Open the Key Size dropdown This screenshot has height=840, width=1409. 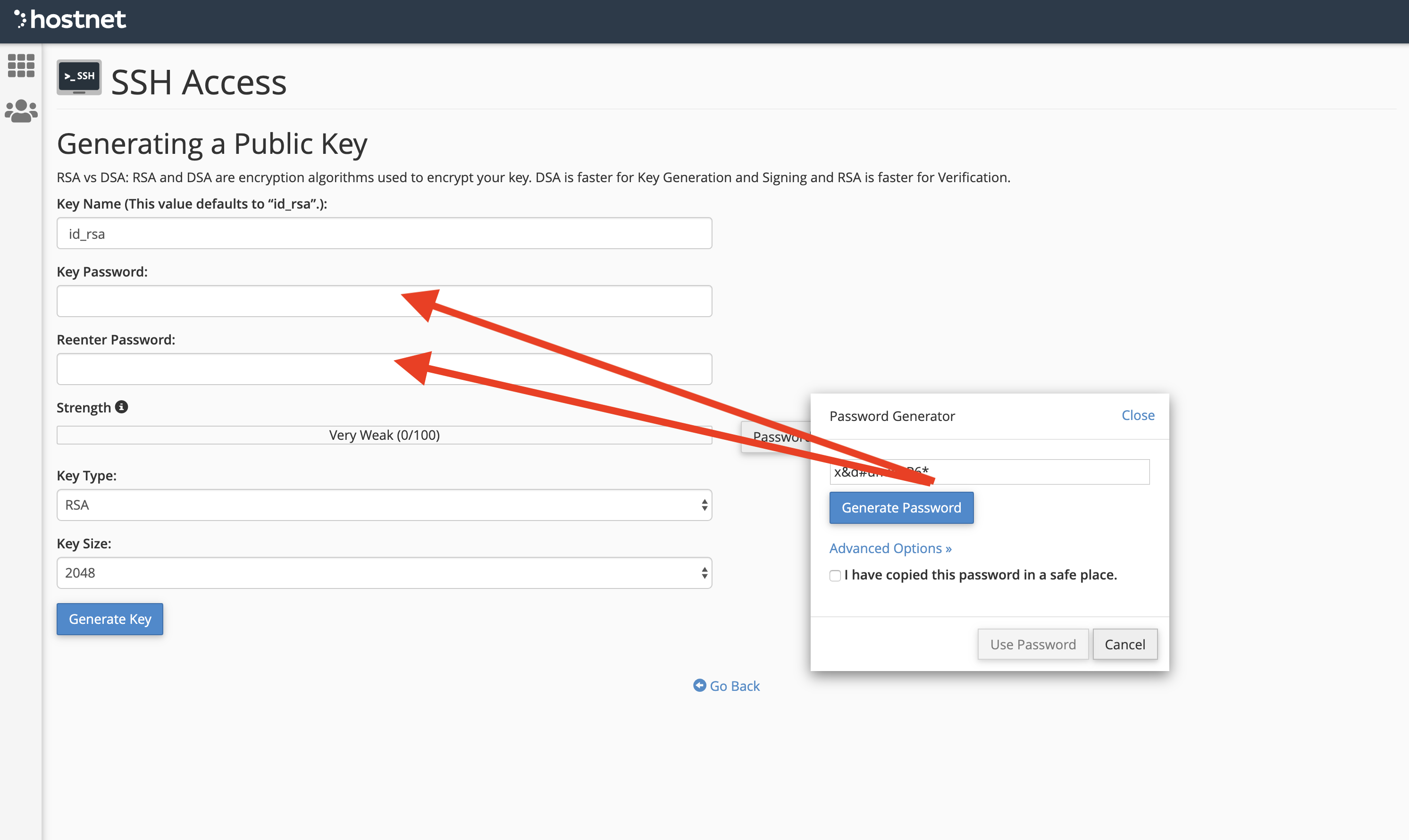point(384,573)
